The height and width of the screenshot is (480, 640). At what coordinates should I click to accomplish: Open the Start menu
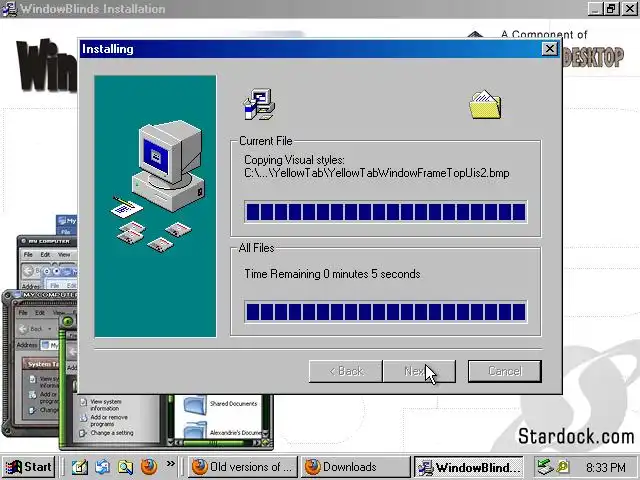tap(29, 467)
